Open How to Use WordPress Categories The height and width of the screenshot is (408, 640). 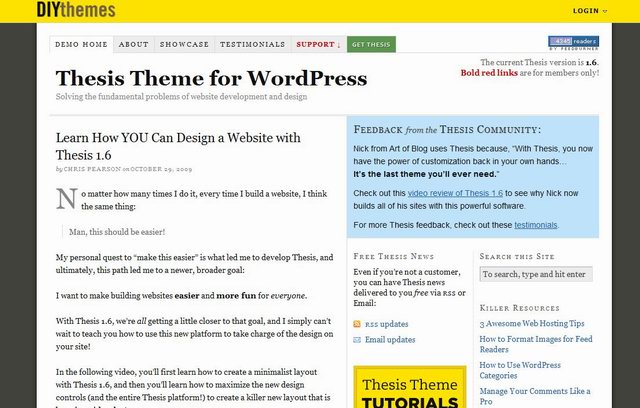pos(520,370)
